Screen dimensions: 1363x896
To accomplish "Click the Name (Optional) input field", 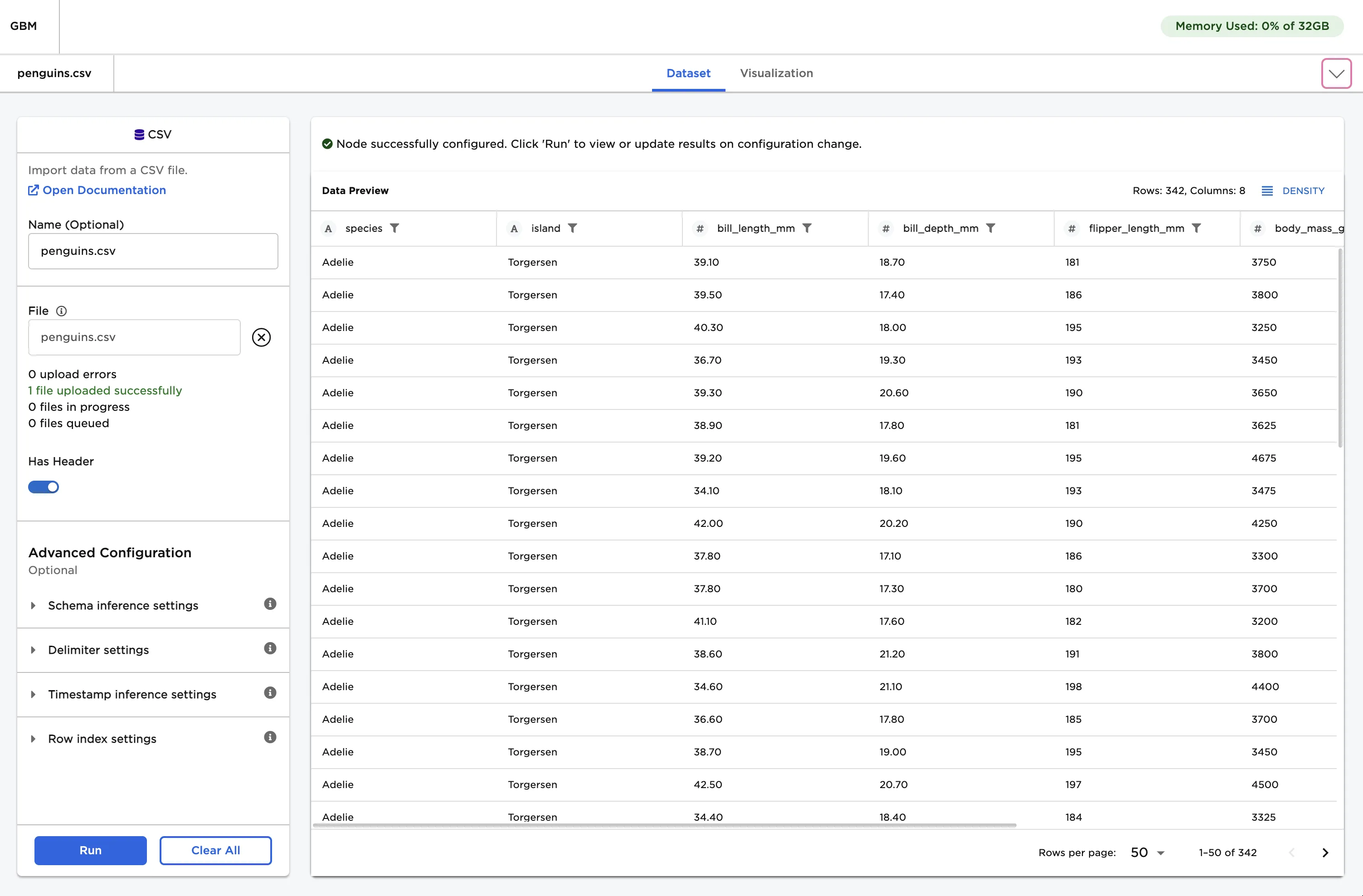I will click(153, 251).
